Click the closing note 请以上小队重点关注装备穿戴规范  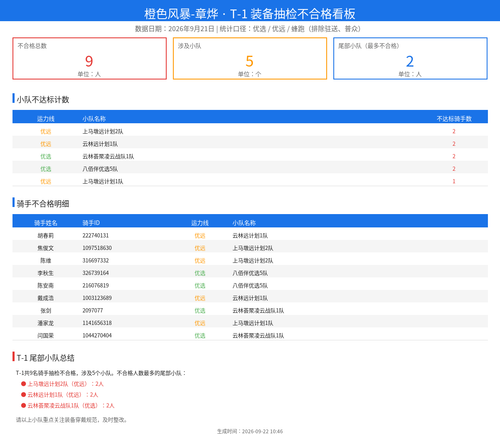[x=72, y=420]
